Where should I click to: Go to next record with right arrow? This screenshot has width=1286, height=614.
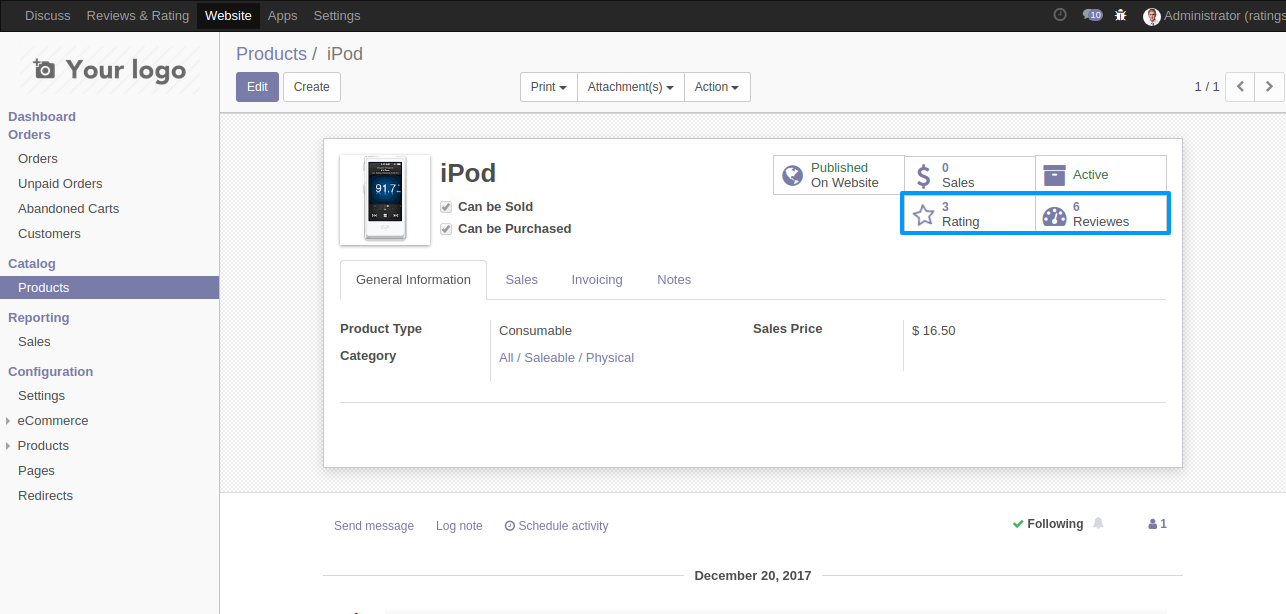1269,87
